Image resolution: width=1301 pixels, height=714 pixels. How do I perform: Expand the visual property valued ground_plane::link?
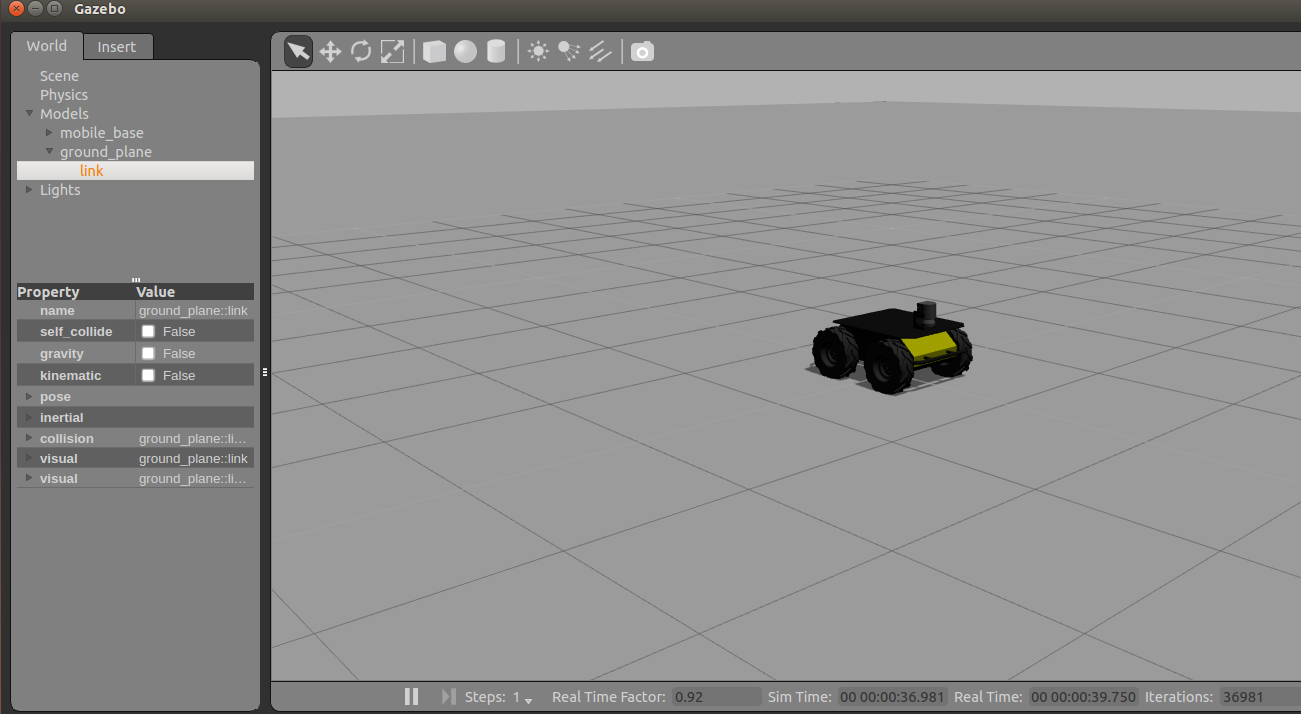pyautogui.click(x=29, y=459)
